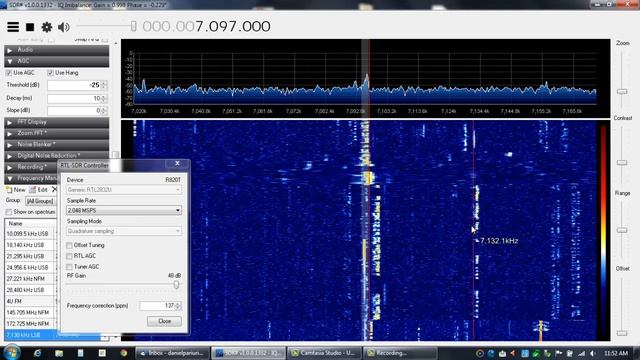This screenshot has height=360, width=640.
Task: Open the Sample Rate dropdown
Action: pos(124,211)
